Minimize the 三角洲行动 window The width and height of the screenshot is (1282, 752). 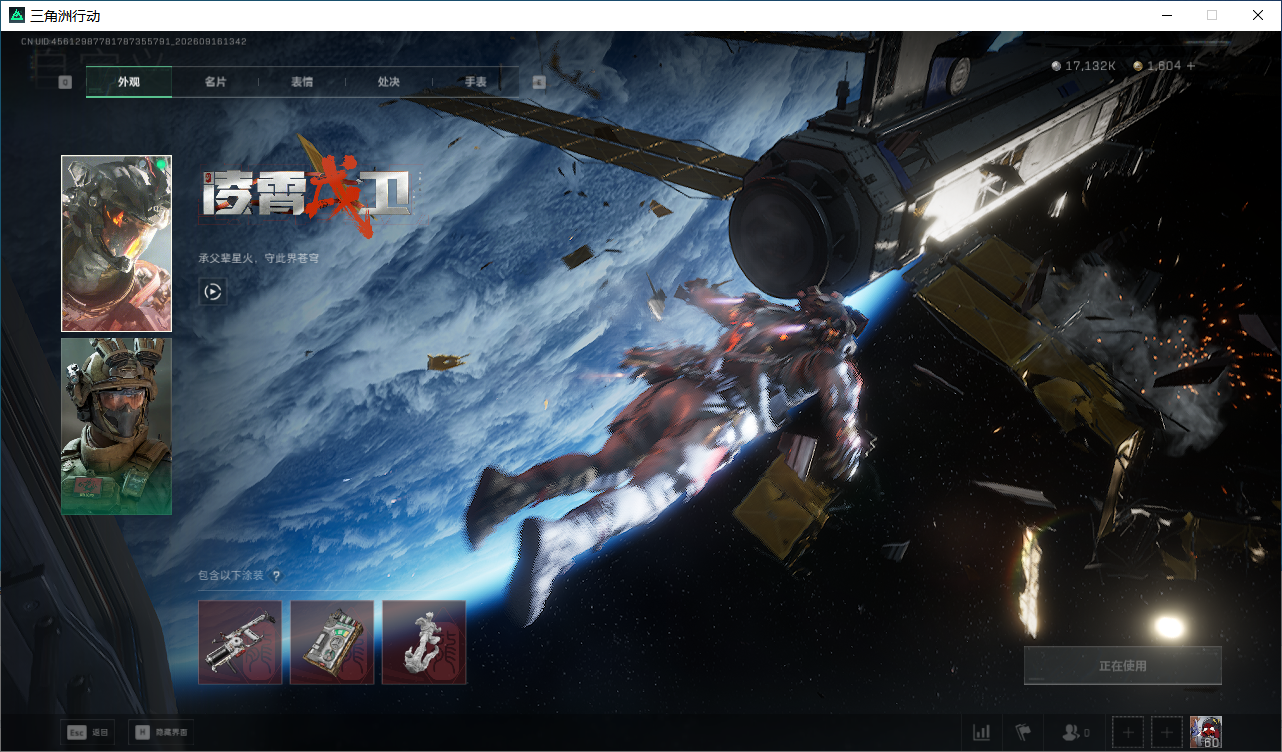(x=1167, y=15)
